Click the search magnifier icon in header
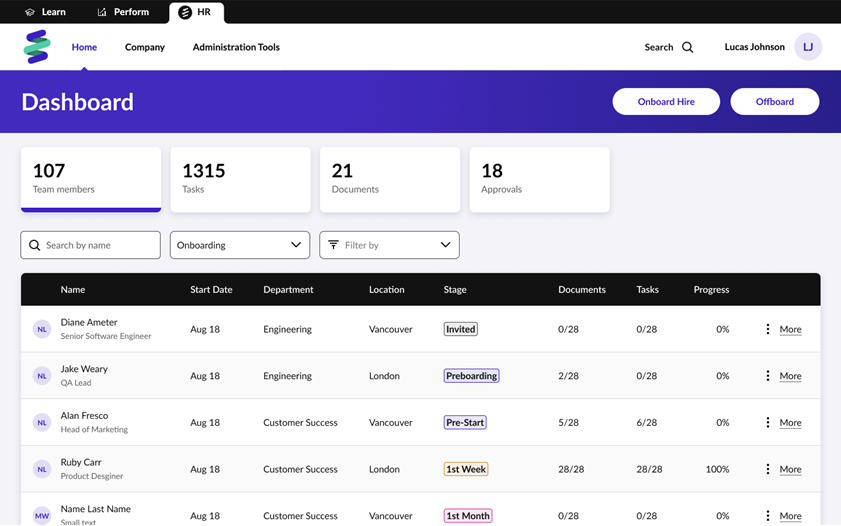 pos(687,47)
